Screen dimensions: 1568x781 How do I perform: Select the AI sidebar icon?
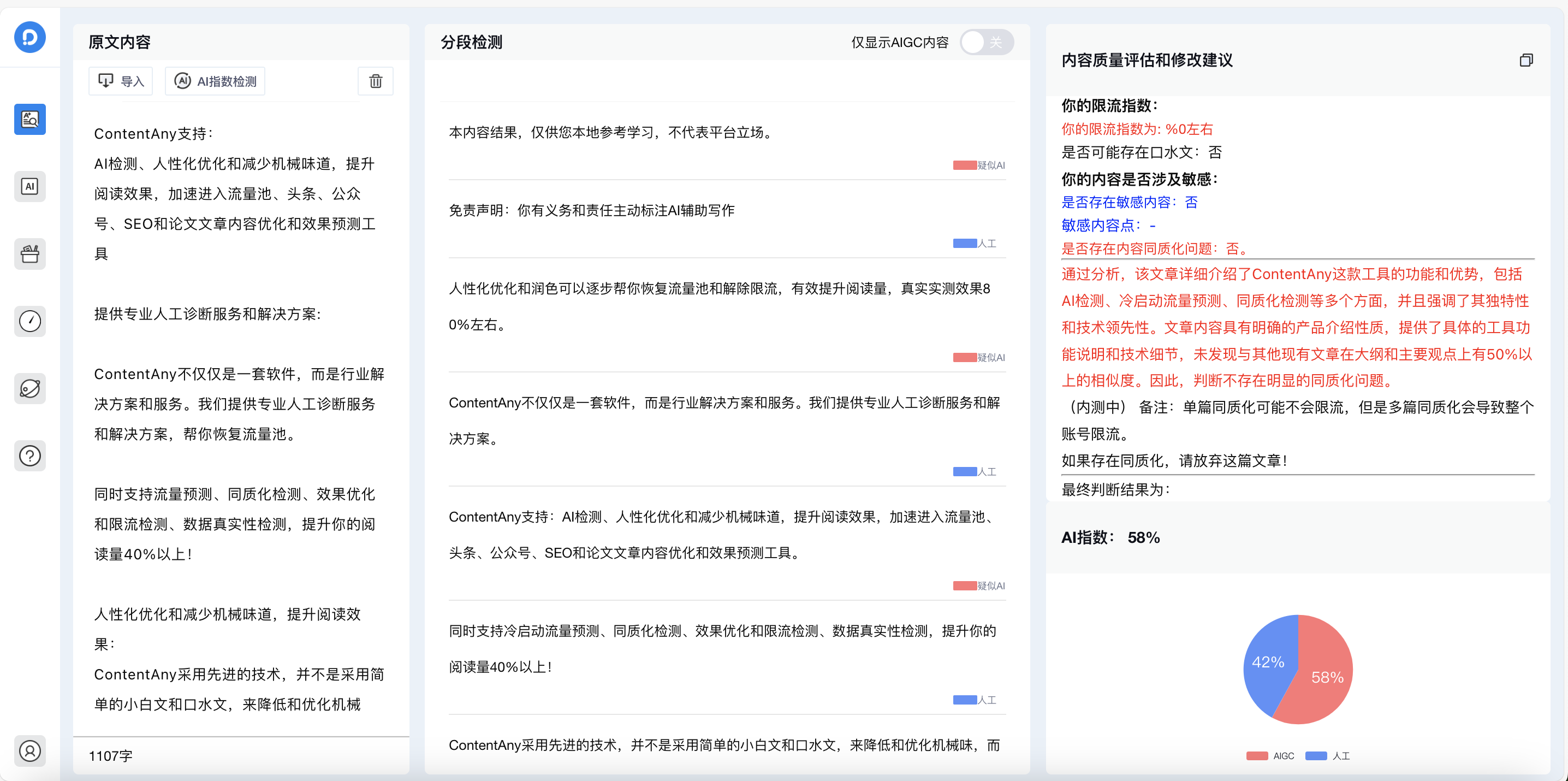[30, 186]
